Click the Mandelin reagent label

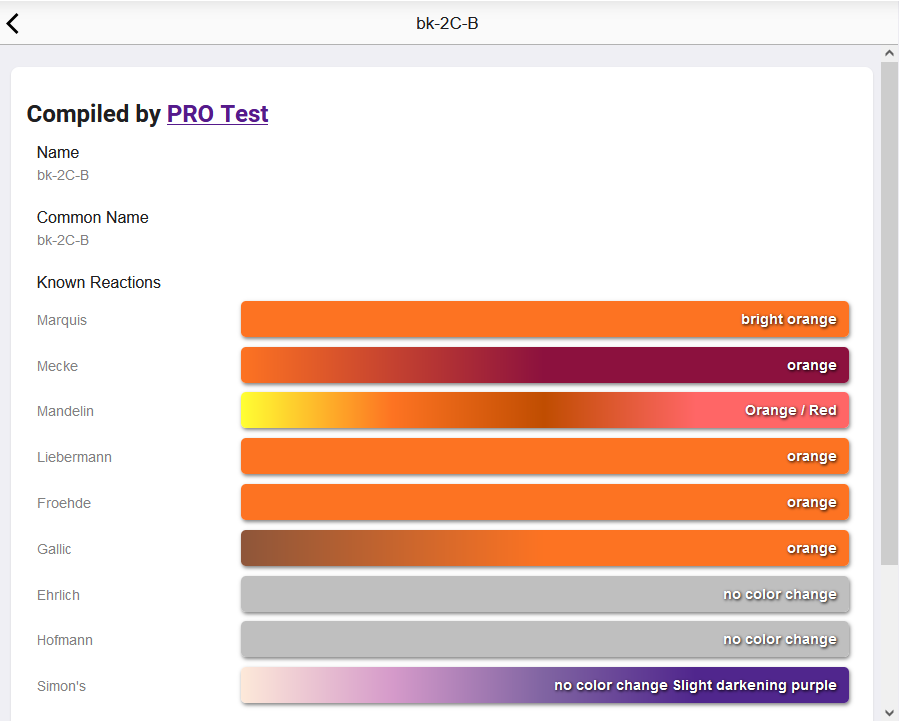point(65,411)
